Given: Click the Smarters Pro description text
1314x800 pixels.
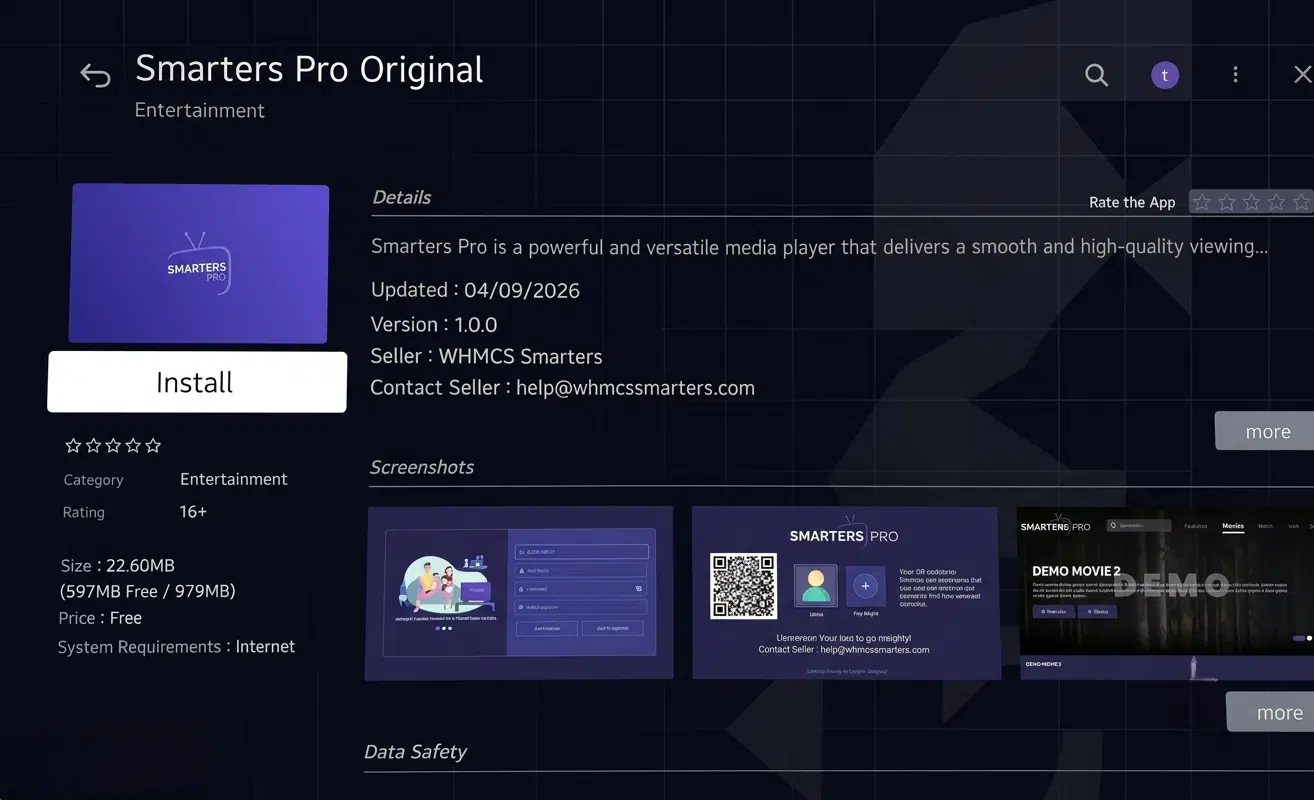Looking at the screenshot, I should point(819,246).
